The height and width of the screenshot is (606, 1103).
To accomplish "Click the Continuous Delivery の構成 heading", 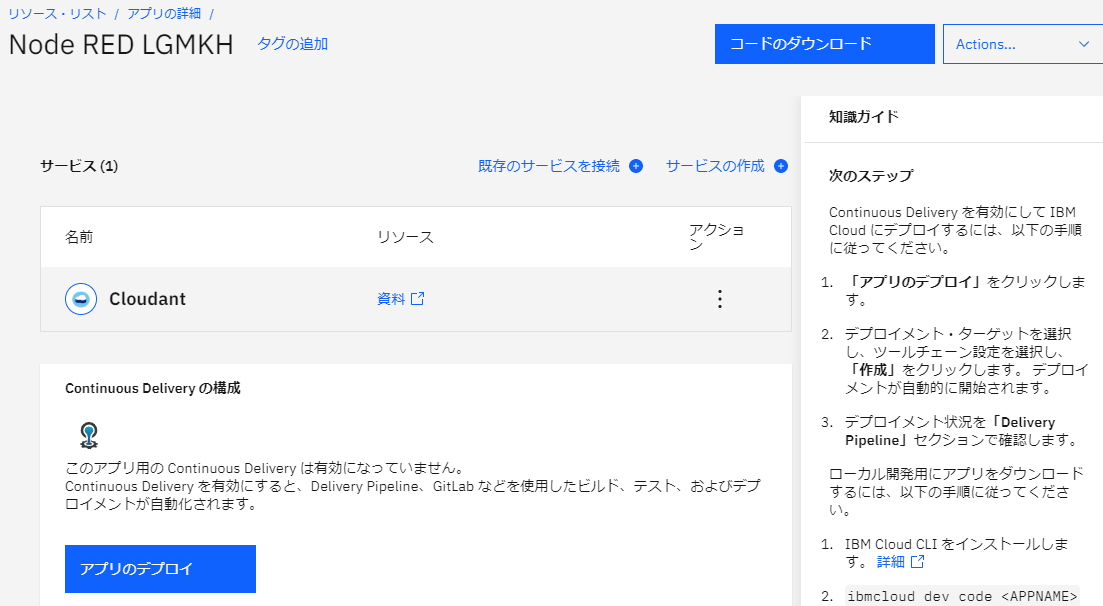I will (153, 389).
